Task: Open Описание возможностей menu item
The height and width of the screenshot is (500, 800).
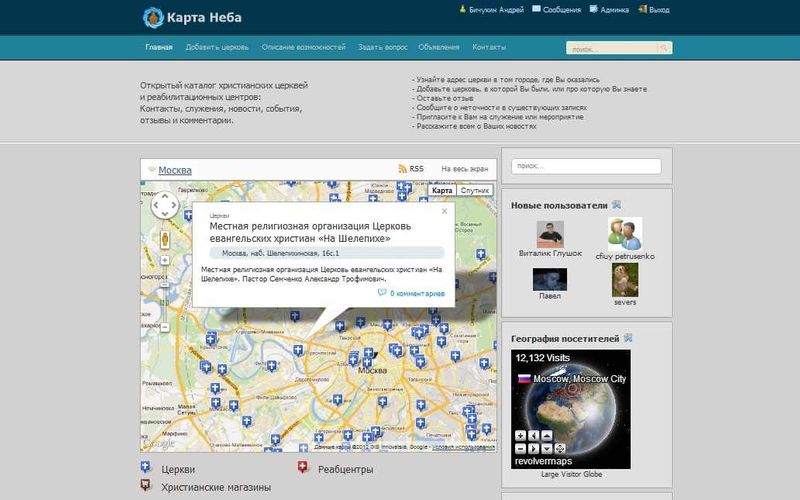Action: 303,47
